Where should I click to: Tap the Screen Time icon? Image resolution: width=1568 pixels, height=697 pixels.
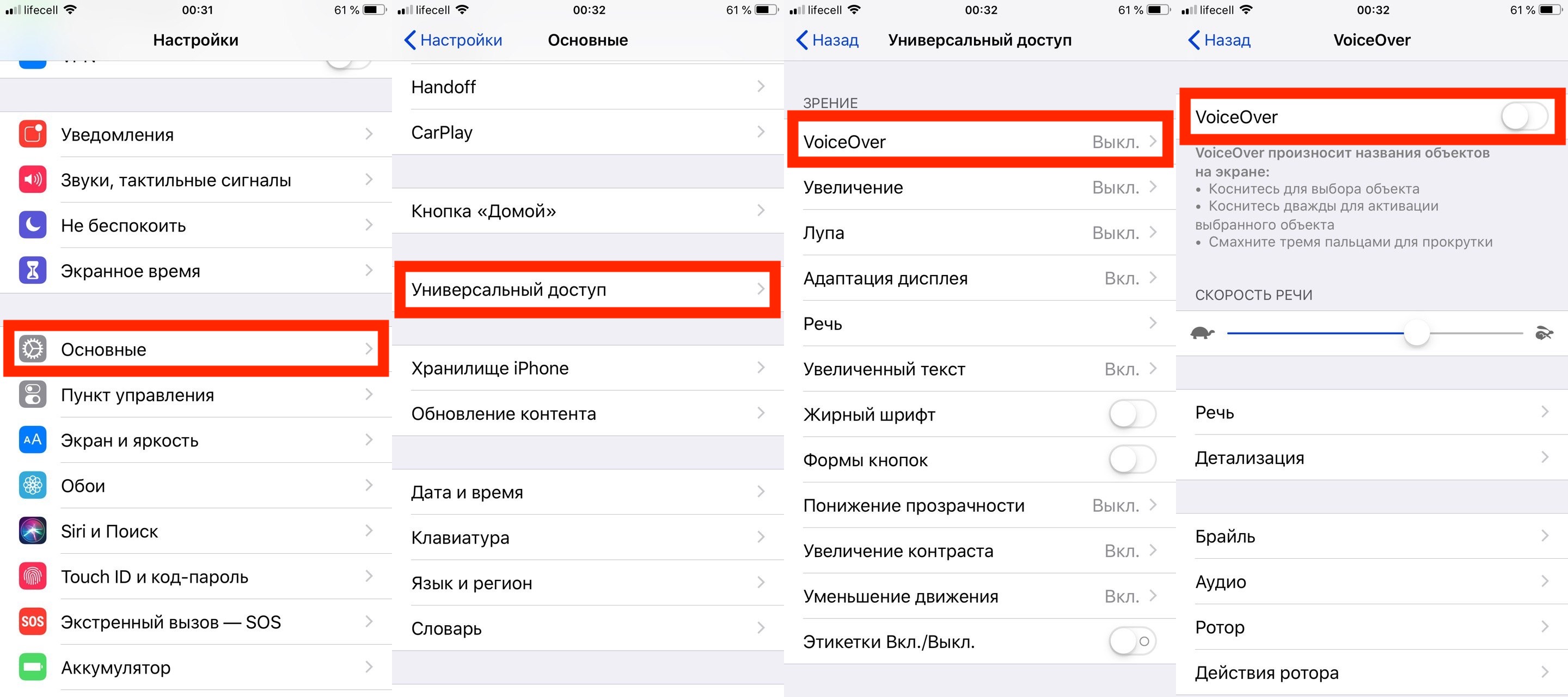tap(30, 269)
